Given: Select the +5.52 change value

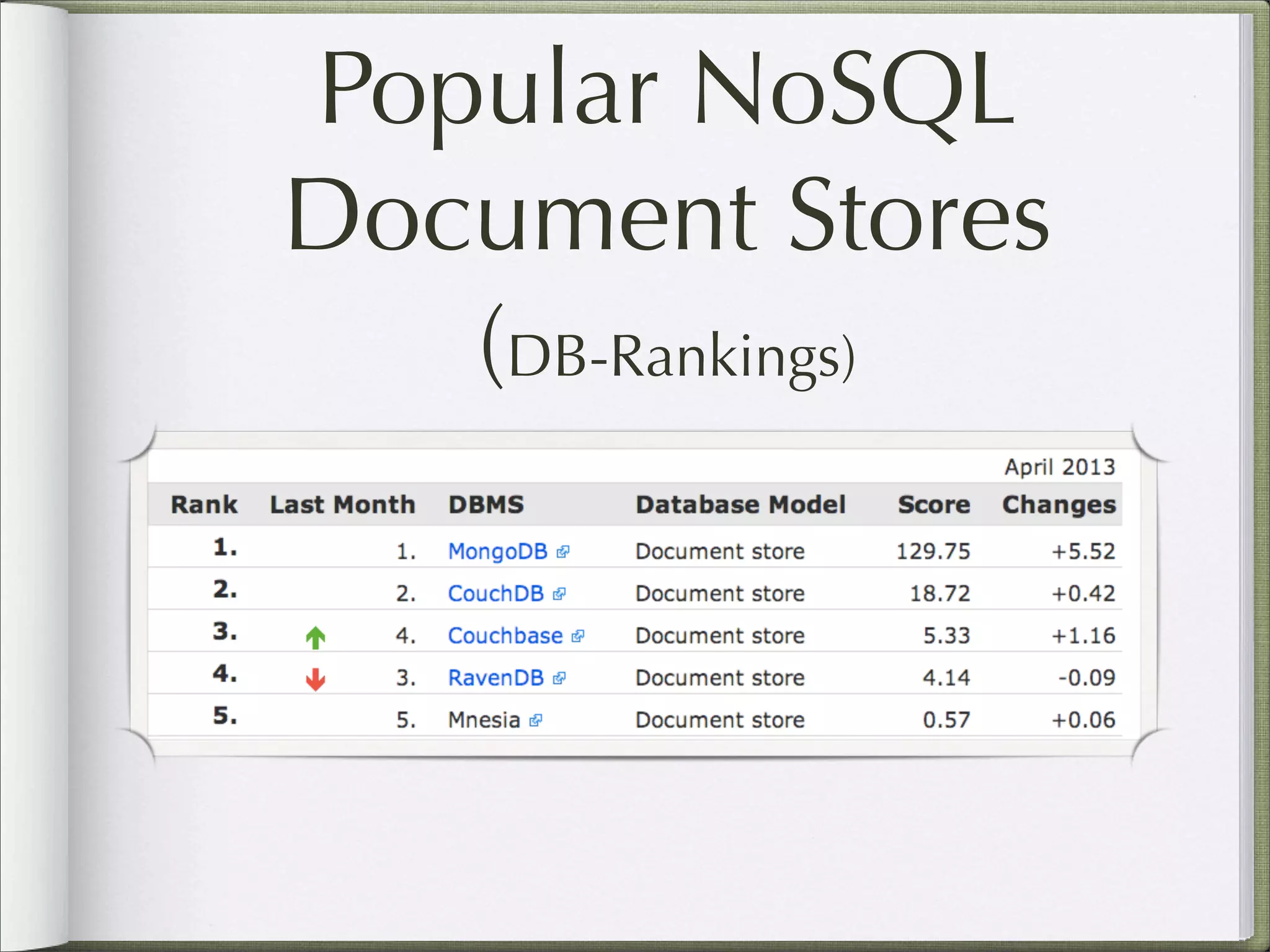Looking at the screenshot, I should (x=1083, y=552).
